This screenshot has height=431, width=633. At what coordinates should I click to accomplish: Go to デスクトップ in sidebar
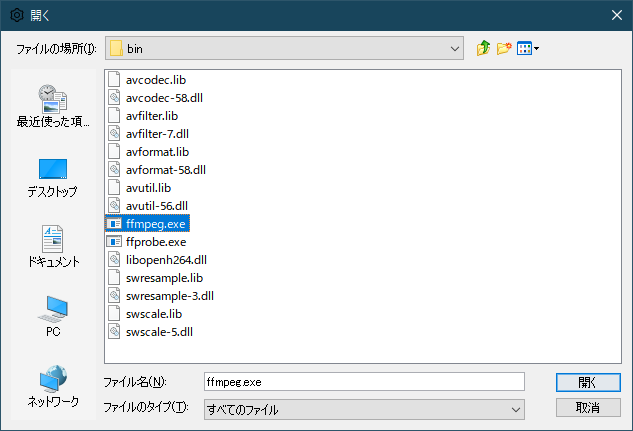tap(53, 178)
